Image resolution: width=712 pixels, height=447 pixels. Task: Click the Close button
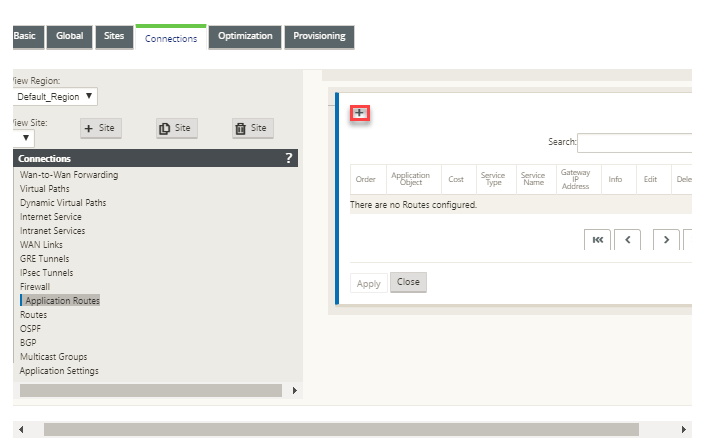point(408,282)
